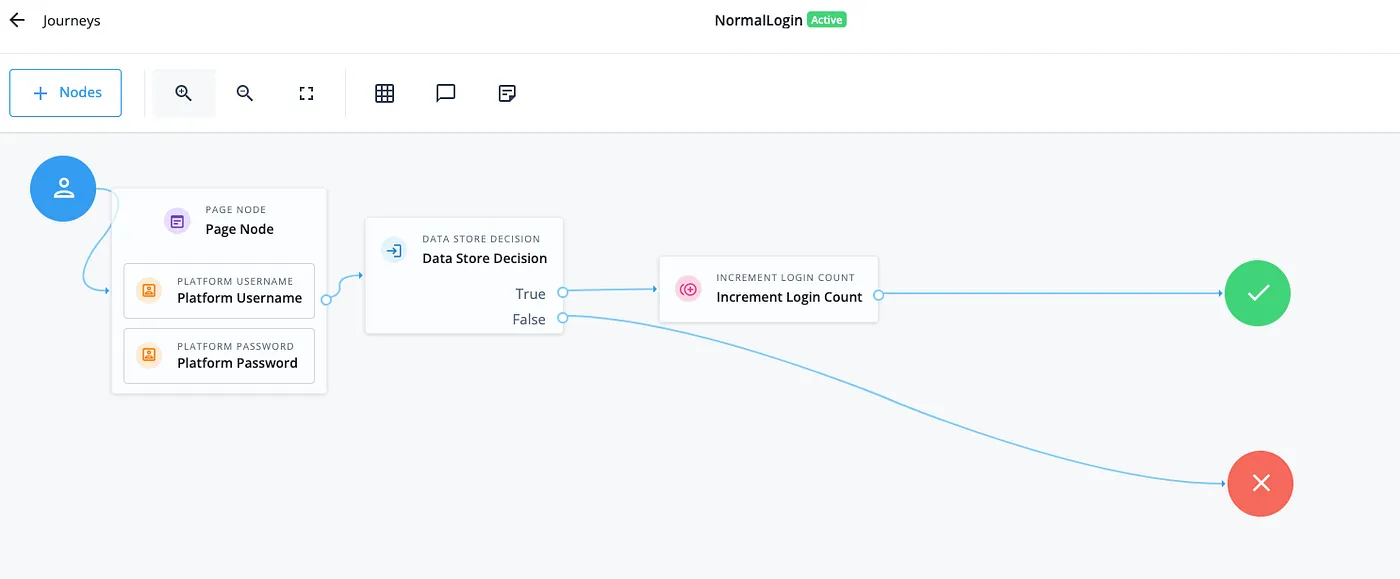Select the zoom in tool
This screenshot has height=579, width=1400.
coord(183,92)
